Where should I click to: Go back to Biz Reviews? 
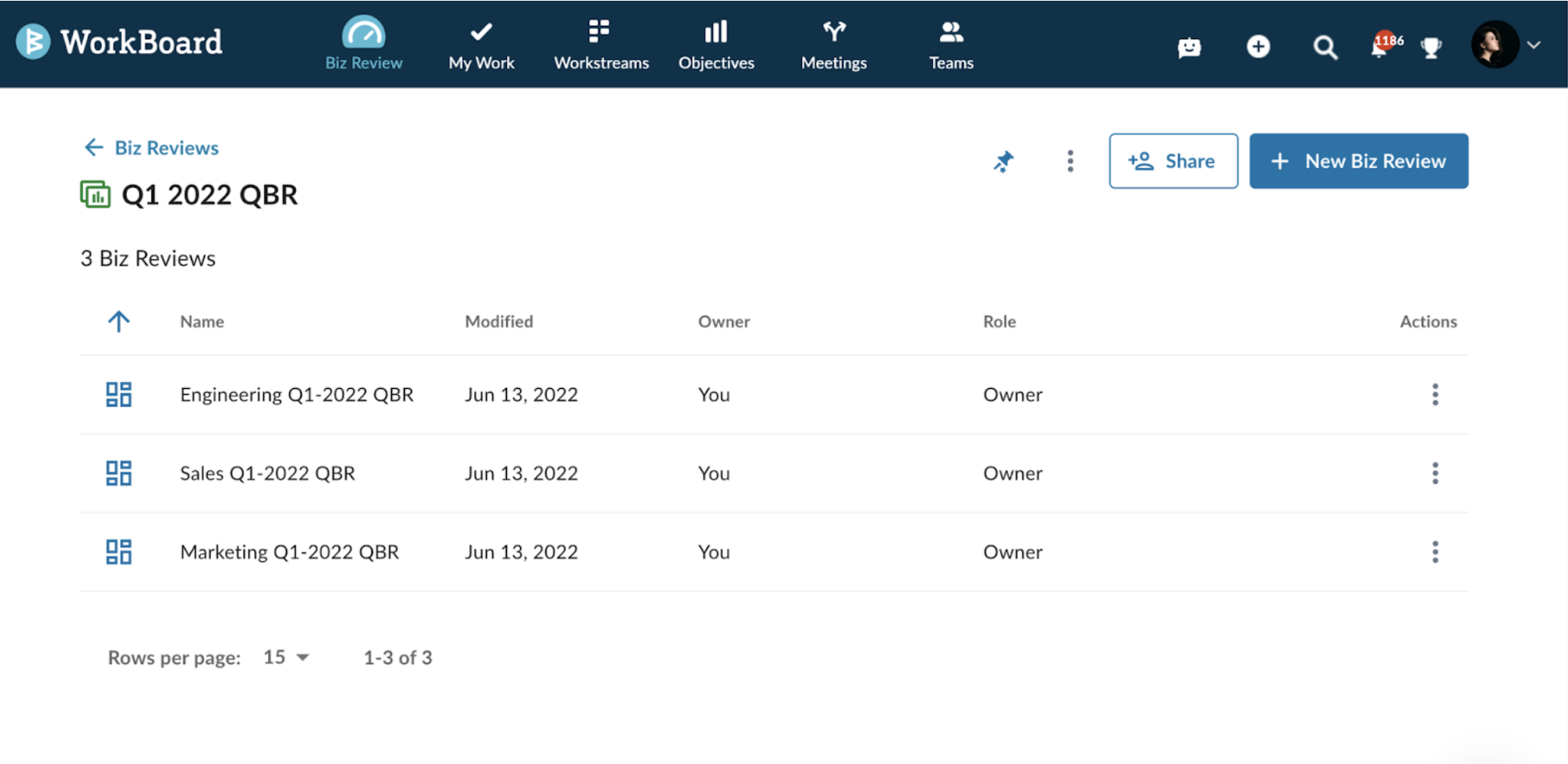tap(151, 148)
